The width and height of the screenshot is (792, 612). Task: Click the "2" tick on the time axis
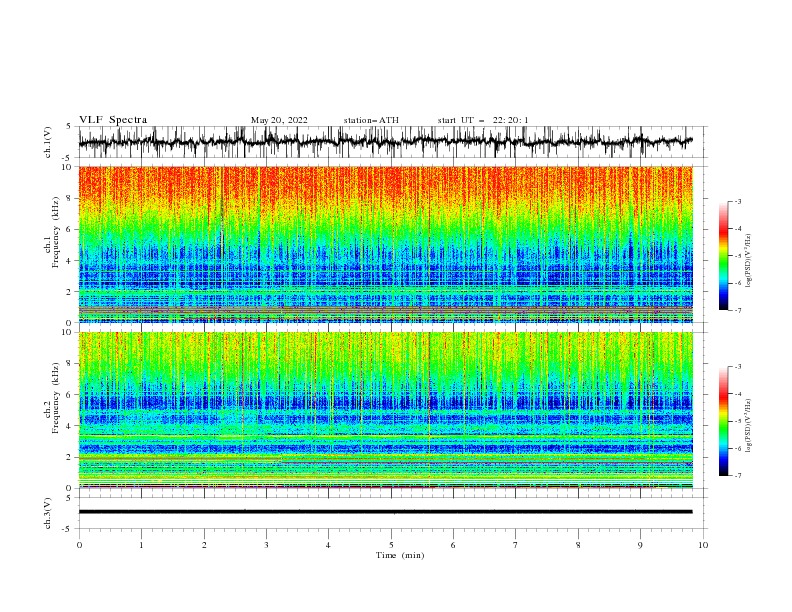point(204,545)
